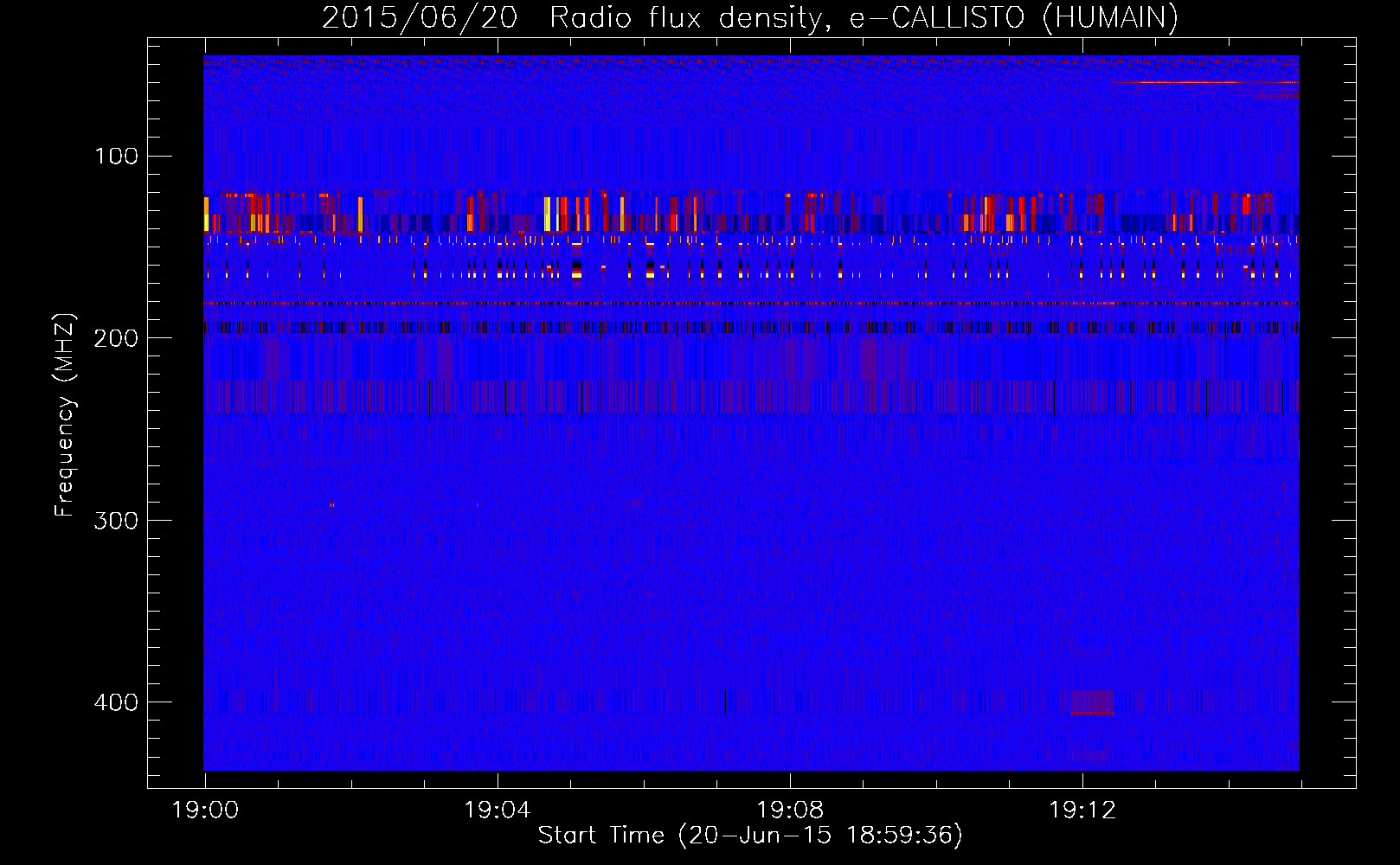Screen dimensions: 1400x865
Task: Click the thin red line at top right
Action: point(1204,82)
